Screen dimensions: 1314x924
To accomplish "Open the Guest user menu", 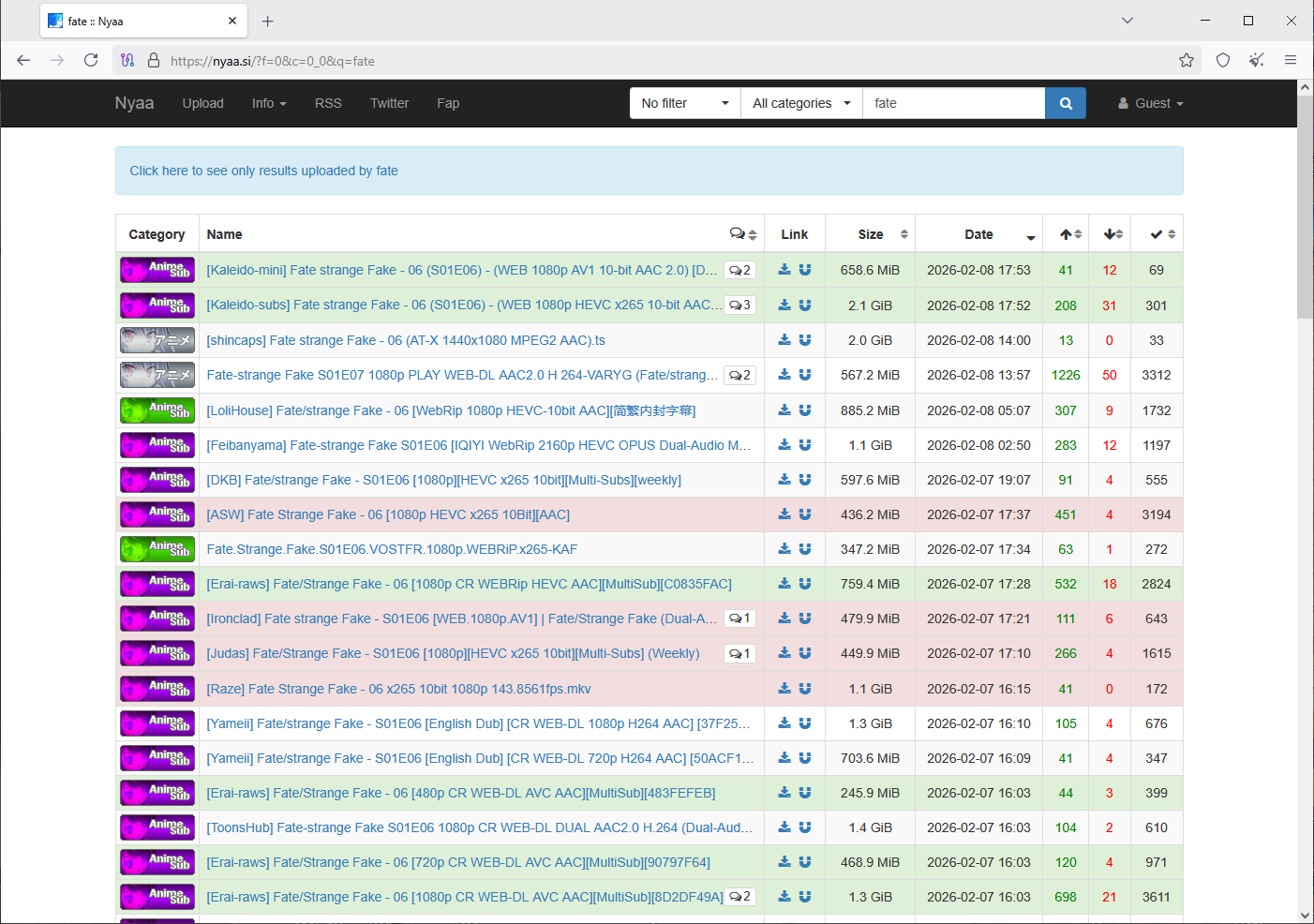I will [1150, 103].
